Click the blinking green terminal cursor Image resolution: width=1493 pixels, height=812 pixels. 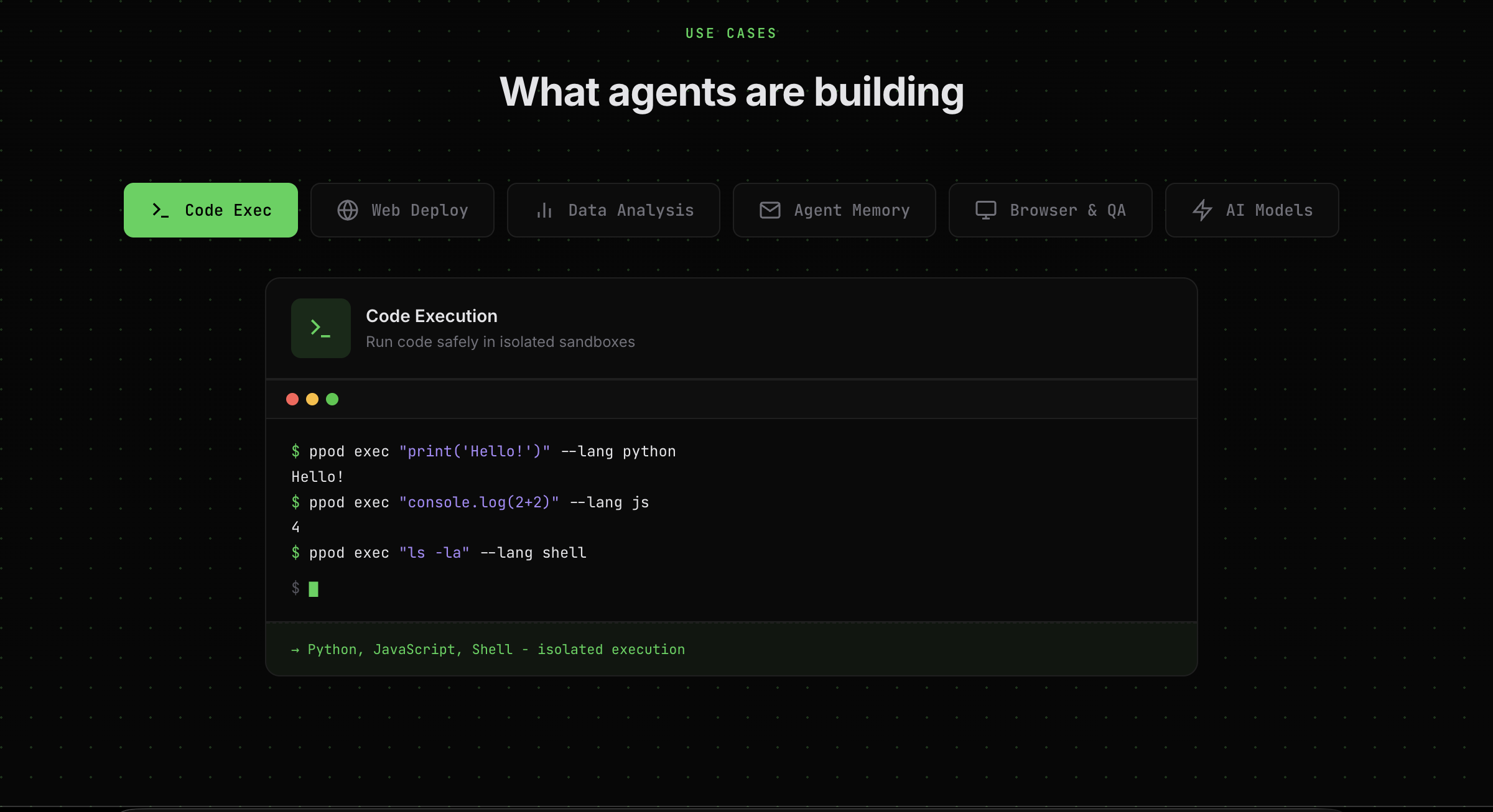pyautogui.click(x=314, y=589)
